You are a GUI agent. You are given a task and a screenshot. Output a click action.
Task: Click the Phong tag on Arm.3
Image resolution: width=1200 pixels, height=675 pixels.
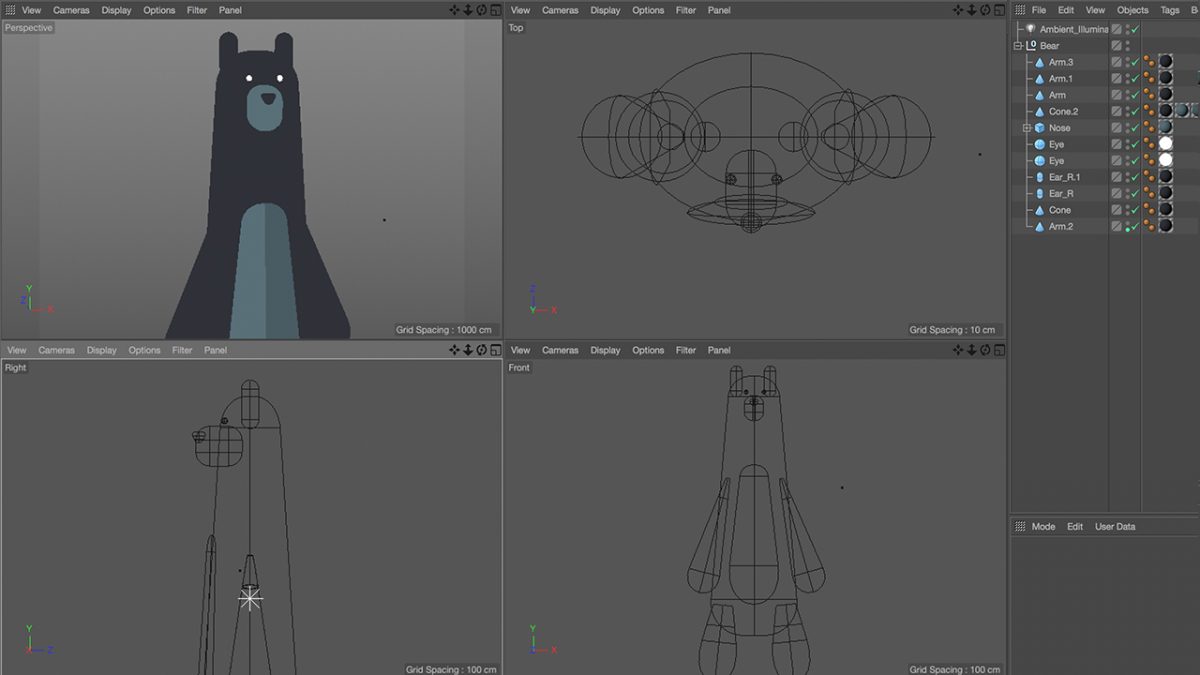(x=1149, y=62)
